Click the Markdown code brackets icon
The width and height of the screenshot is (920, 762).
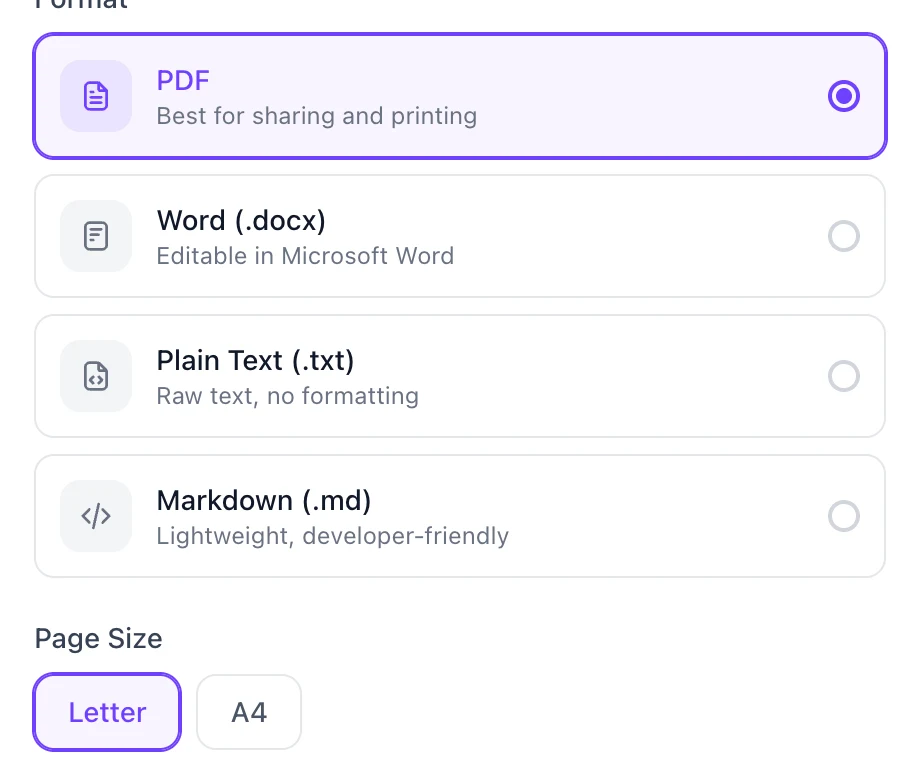(96, 516)
